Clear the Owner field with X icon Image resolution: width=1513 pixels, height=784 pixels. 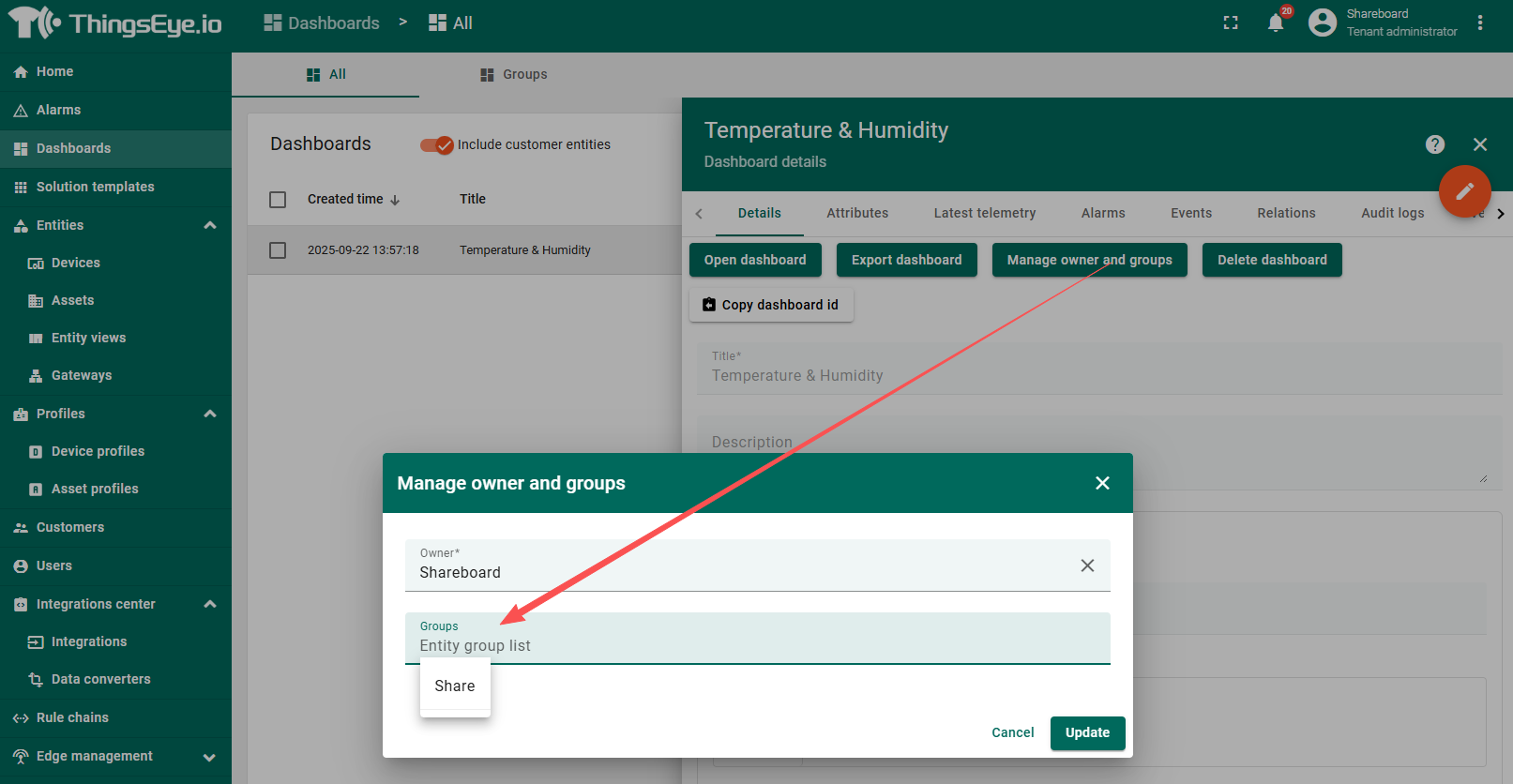pyautogui.click(x=1087, y=565)
